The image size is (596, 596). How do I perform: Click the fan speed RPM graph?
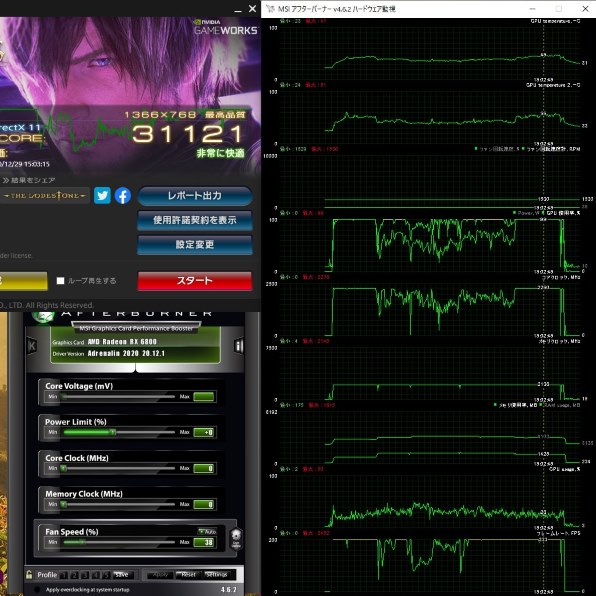pyautogui.click(x=429, y=182)
